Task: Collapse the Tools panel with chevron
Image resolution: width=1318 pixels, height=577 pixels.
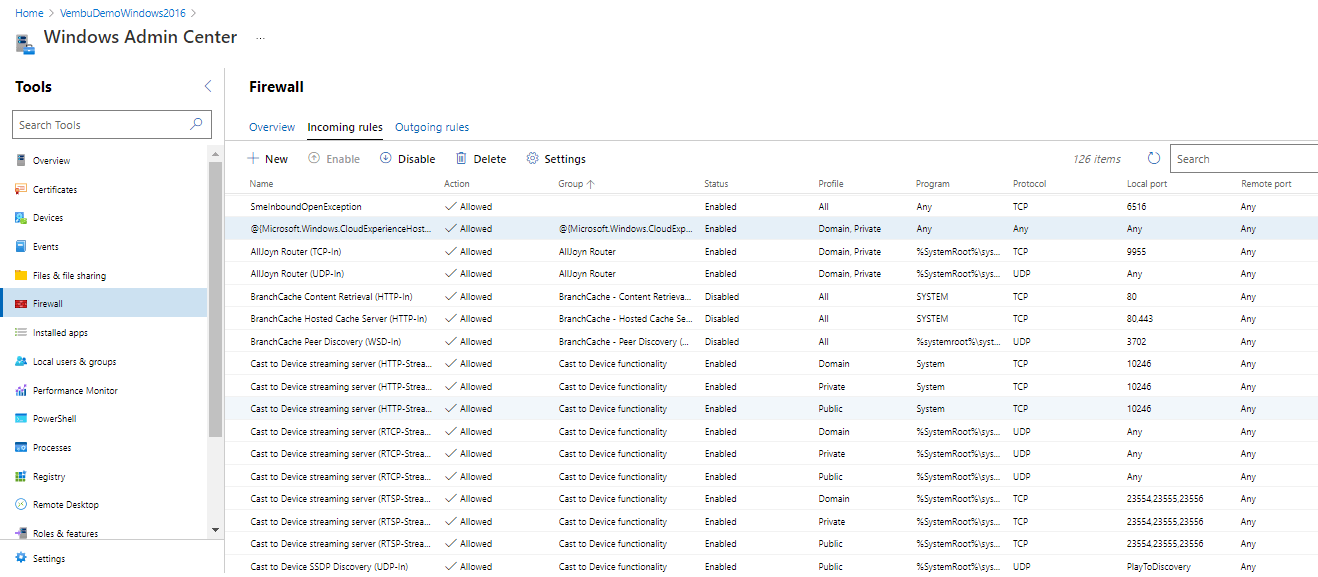Action: pyautogui.click(x=208, y=86)
